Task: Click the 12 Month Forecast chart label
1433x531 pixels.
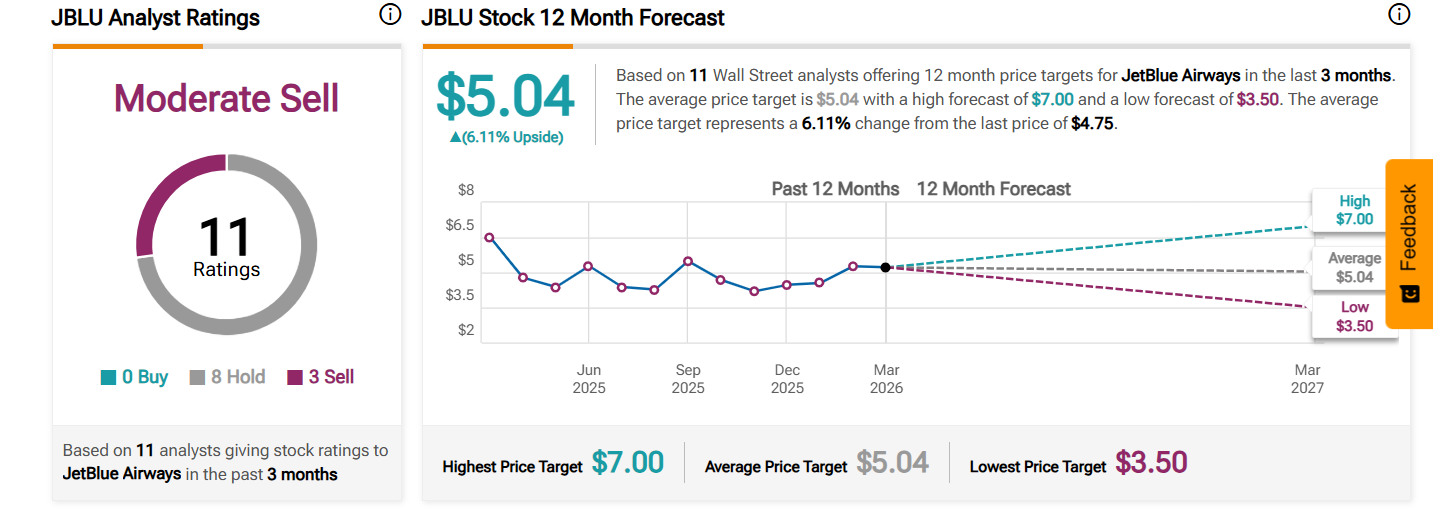Action: (993, 189)
